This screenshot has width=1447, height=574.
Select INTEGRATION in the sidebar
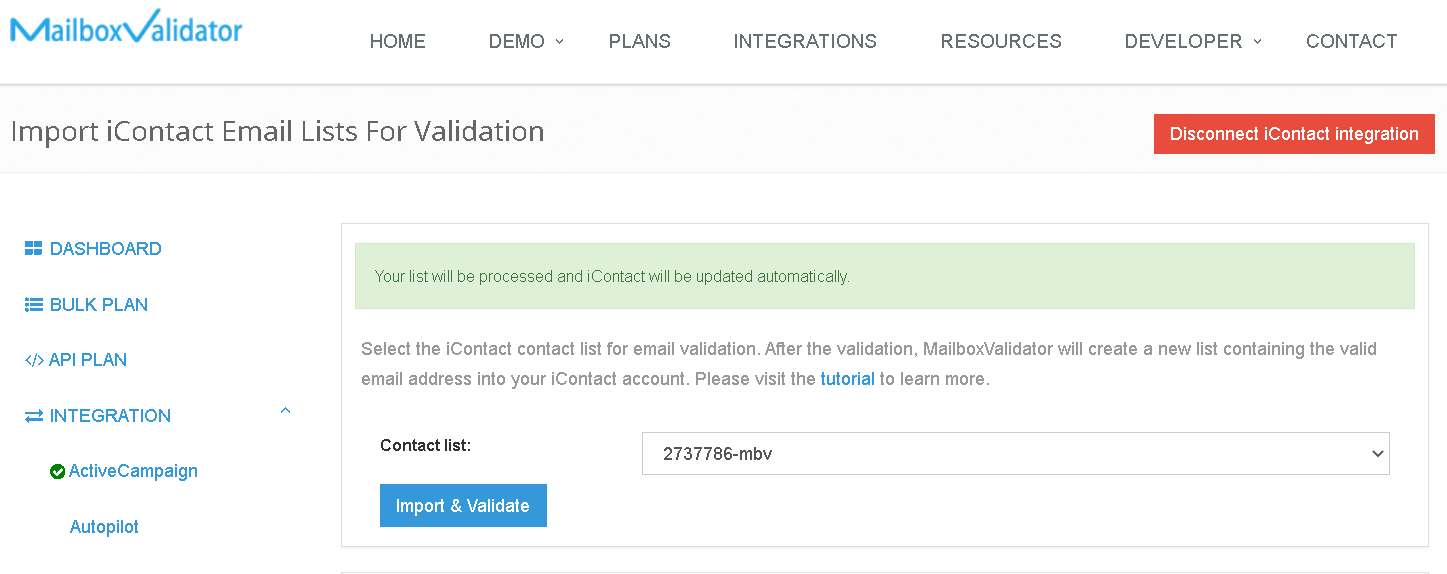110,416
